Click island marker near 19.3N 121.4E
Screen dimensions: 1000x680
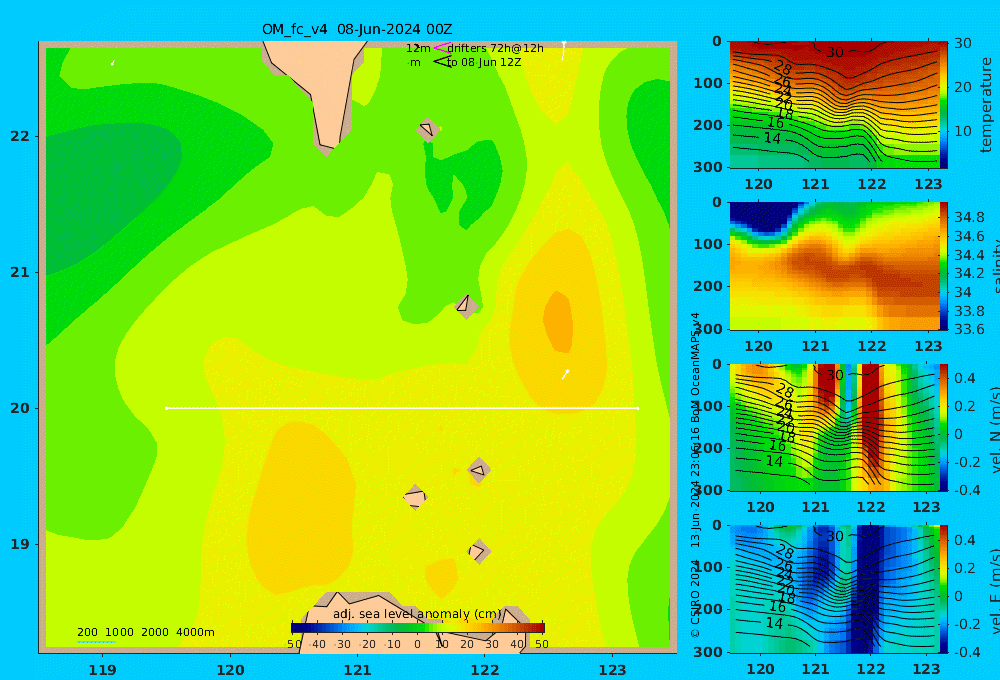pos(415,497)
